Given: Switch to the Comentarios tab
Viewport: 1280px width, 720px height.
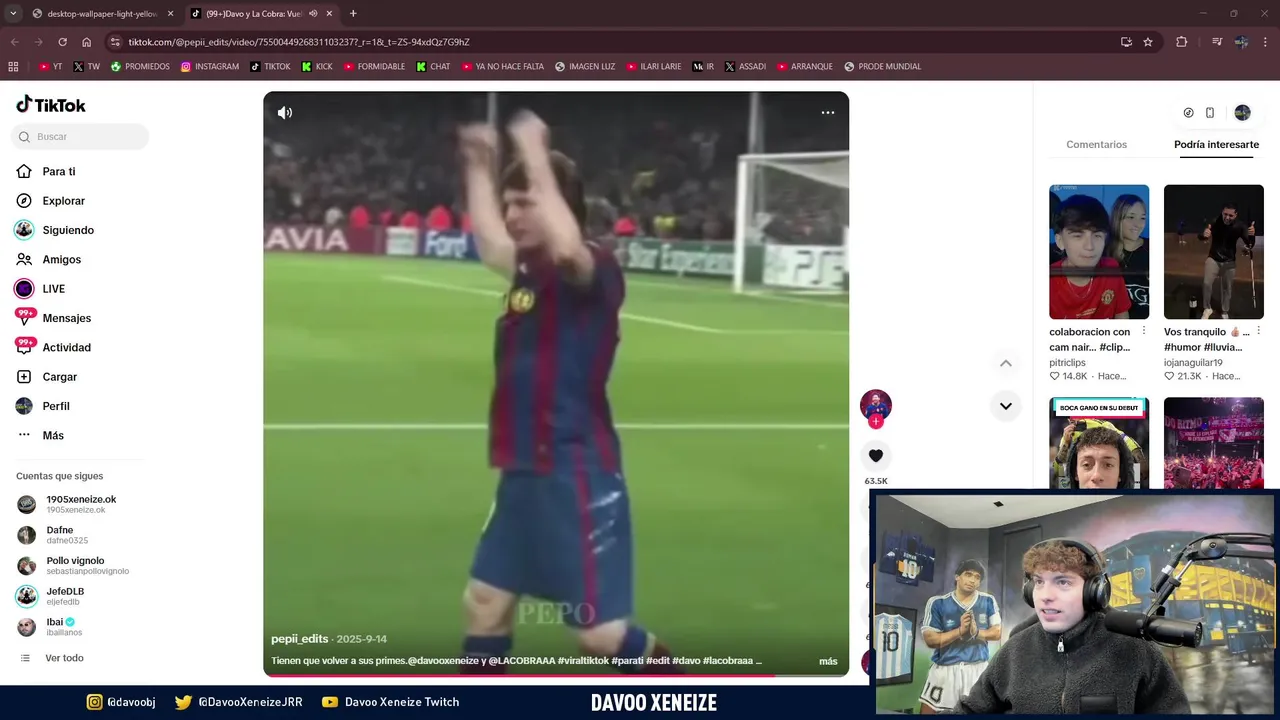Looking at the screenshot, I should pos(1096,145).
